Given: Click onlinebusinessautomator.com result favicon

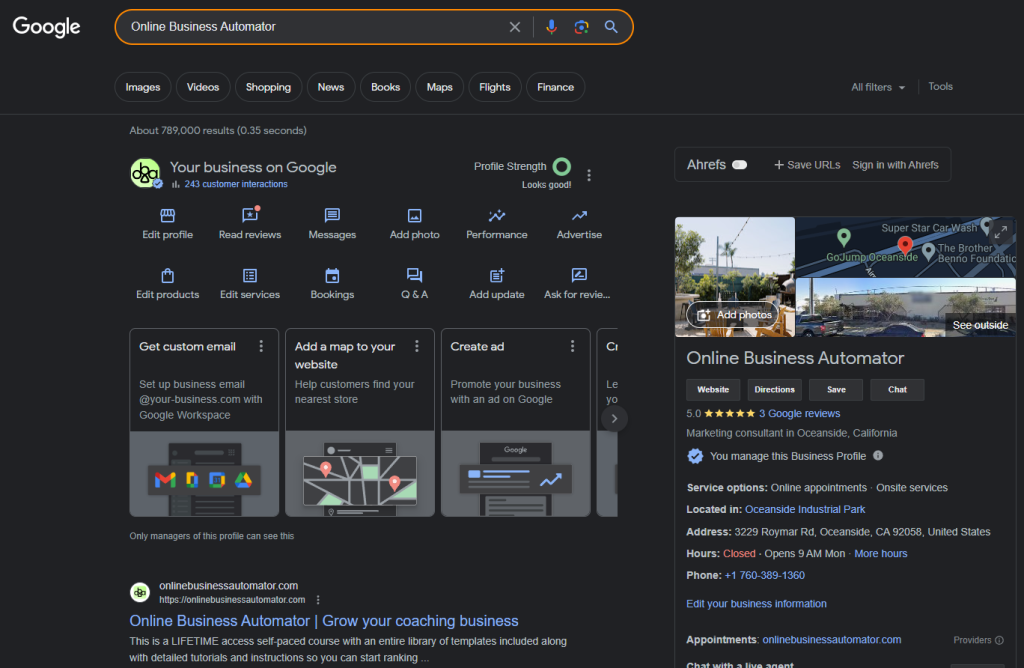Looking at the screenshot, I should click(140, 592).
